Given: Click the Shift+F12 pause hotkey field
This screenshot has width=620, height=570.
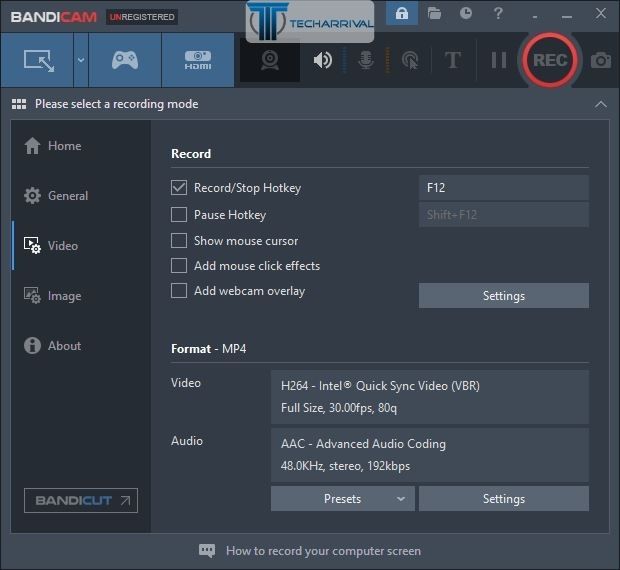Looking at the screenshot, I should [504, 215].
